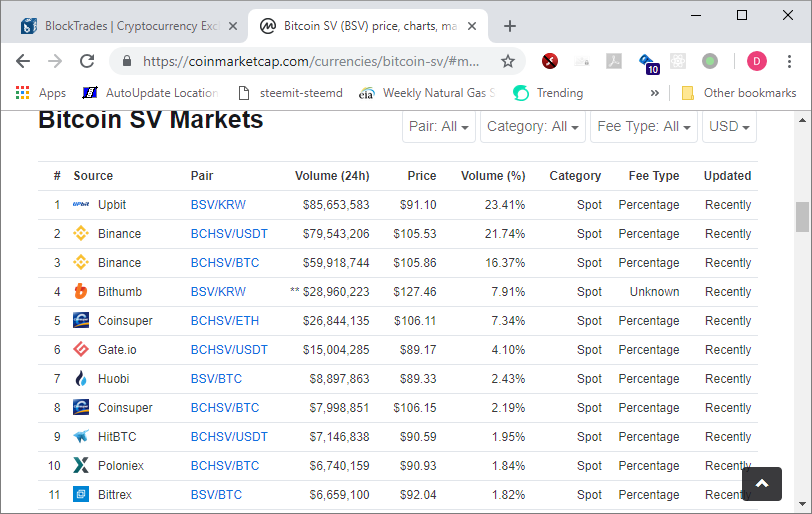Viewport: 812px width, 514px height.
Task: Expand the Fee Type: All dropdown
Action: 644,126
